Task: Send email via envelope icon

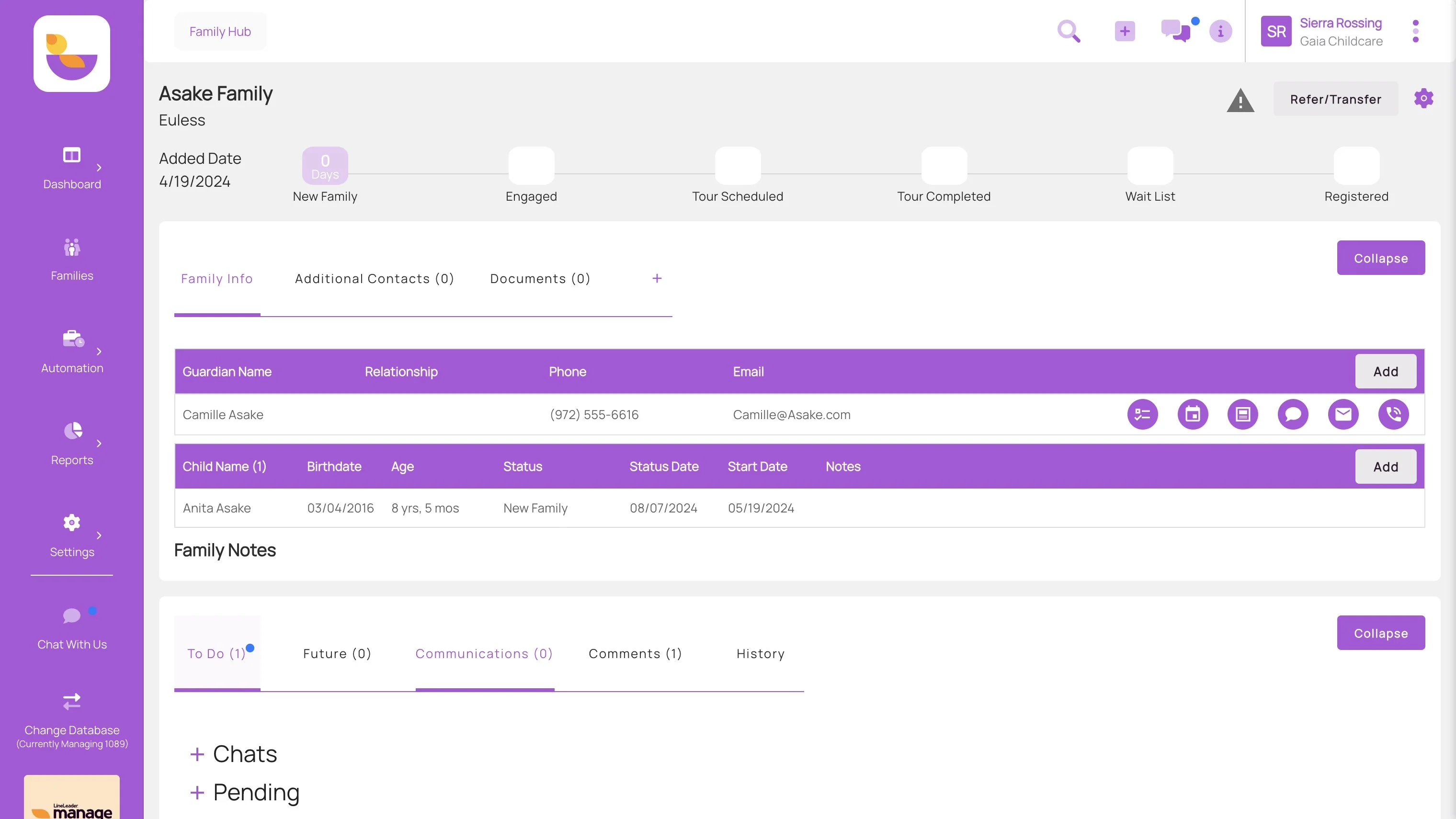Action: coord(1343,414)
